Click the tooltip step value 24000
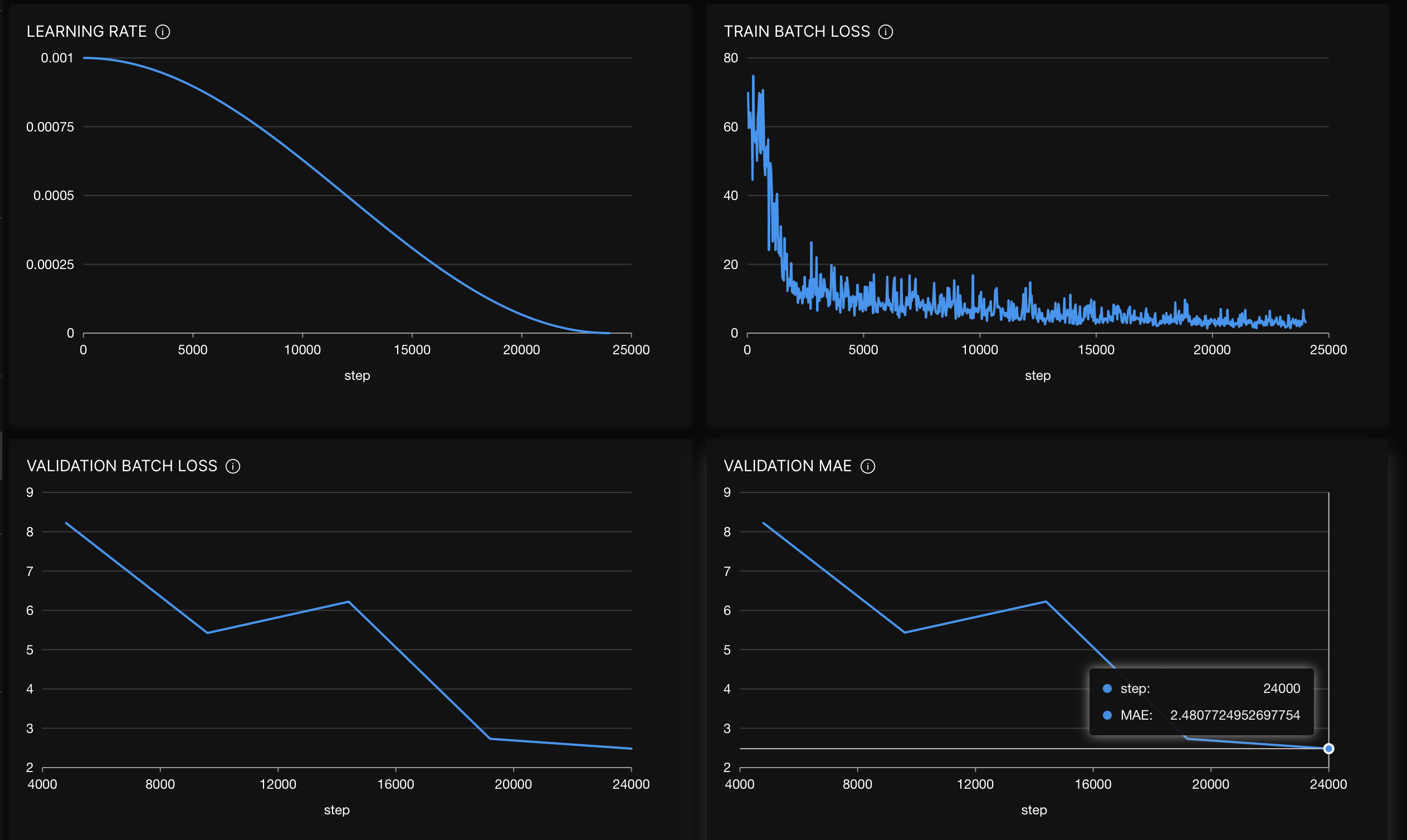The width and height of the screenshot is (1407, 840). (1281, 688)
